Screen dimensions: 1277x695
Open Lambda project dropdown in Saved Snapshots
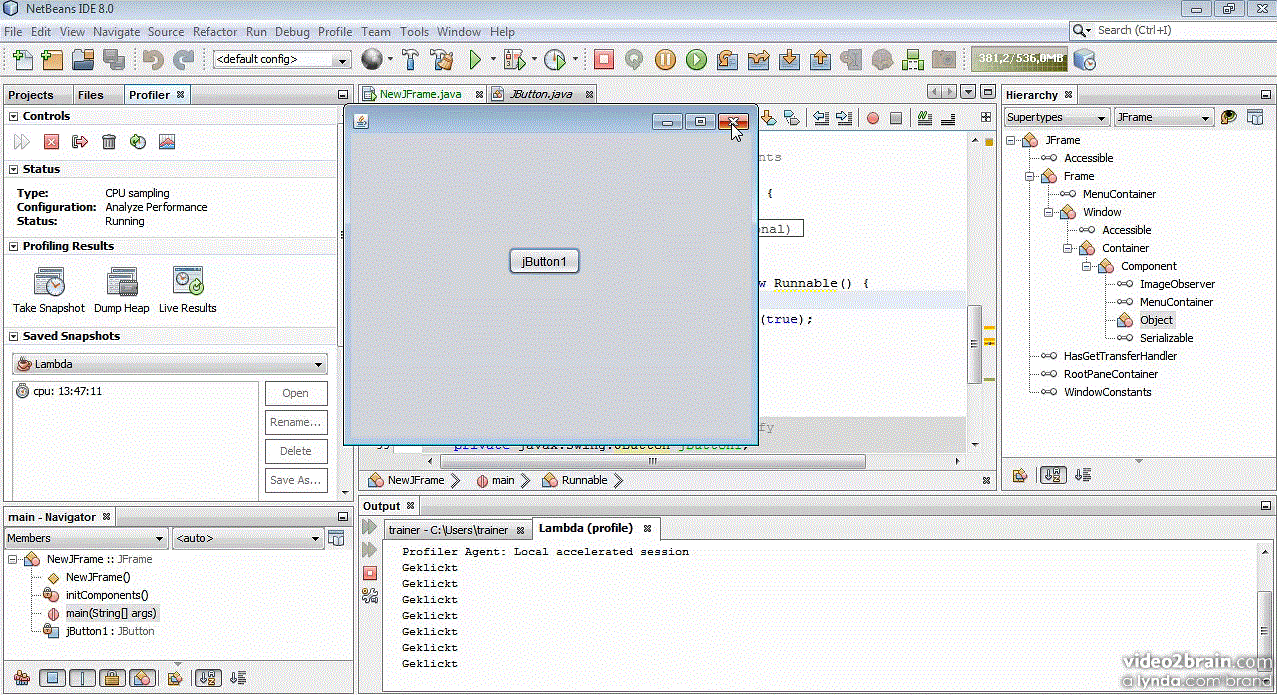(x=169, y=364)
